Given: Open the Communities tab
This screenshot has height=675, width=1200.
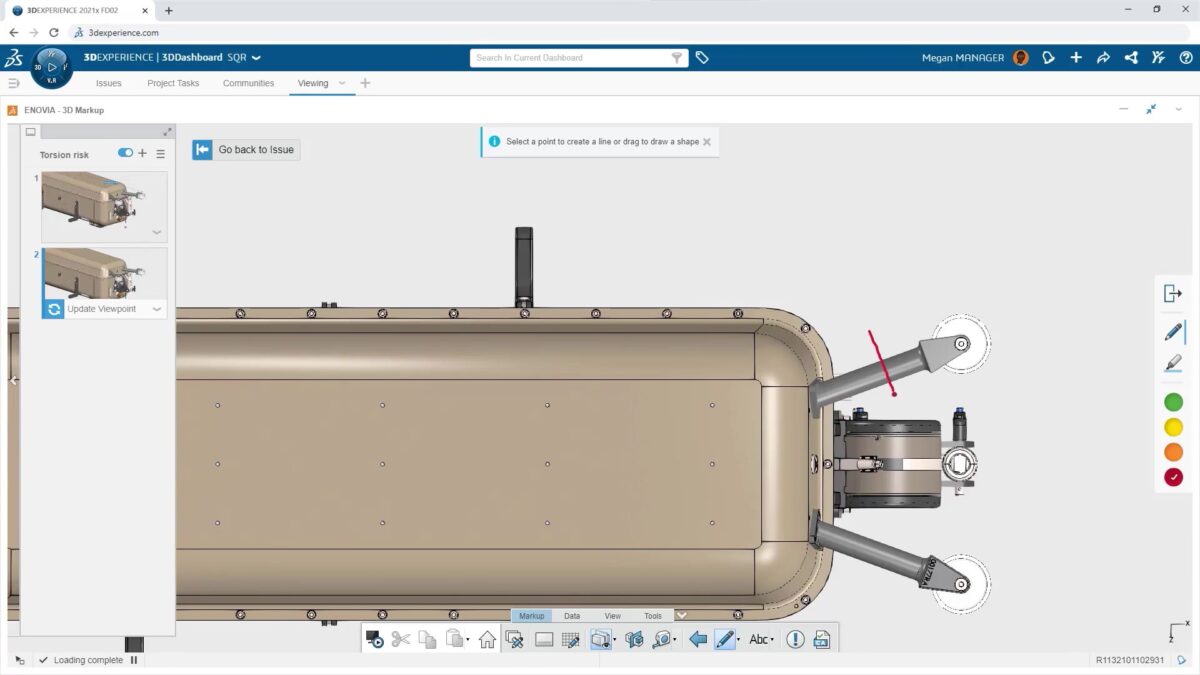Looking at the screenshot, I should [248, 83].
